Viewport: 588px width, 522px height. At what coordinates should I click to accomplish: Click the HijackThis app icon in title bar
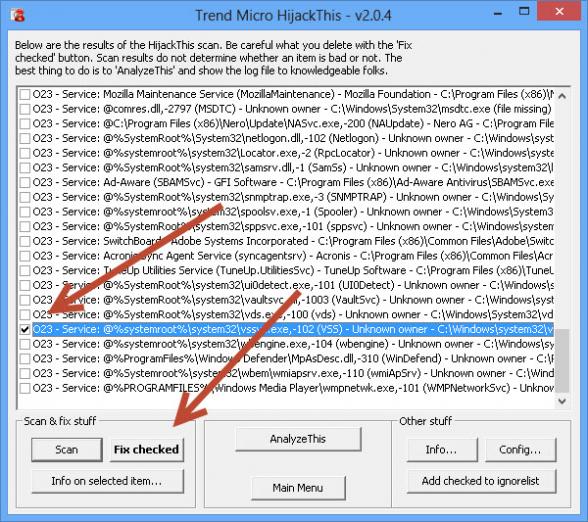(18, 15)
